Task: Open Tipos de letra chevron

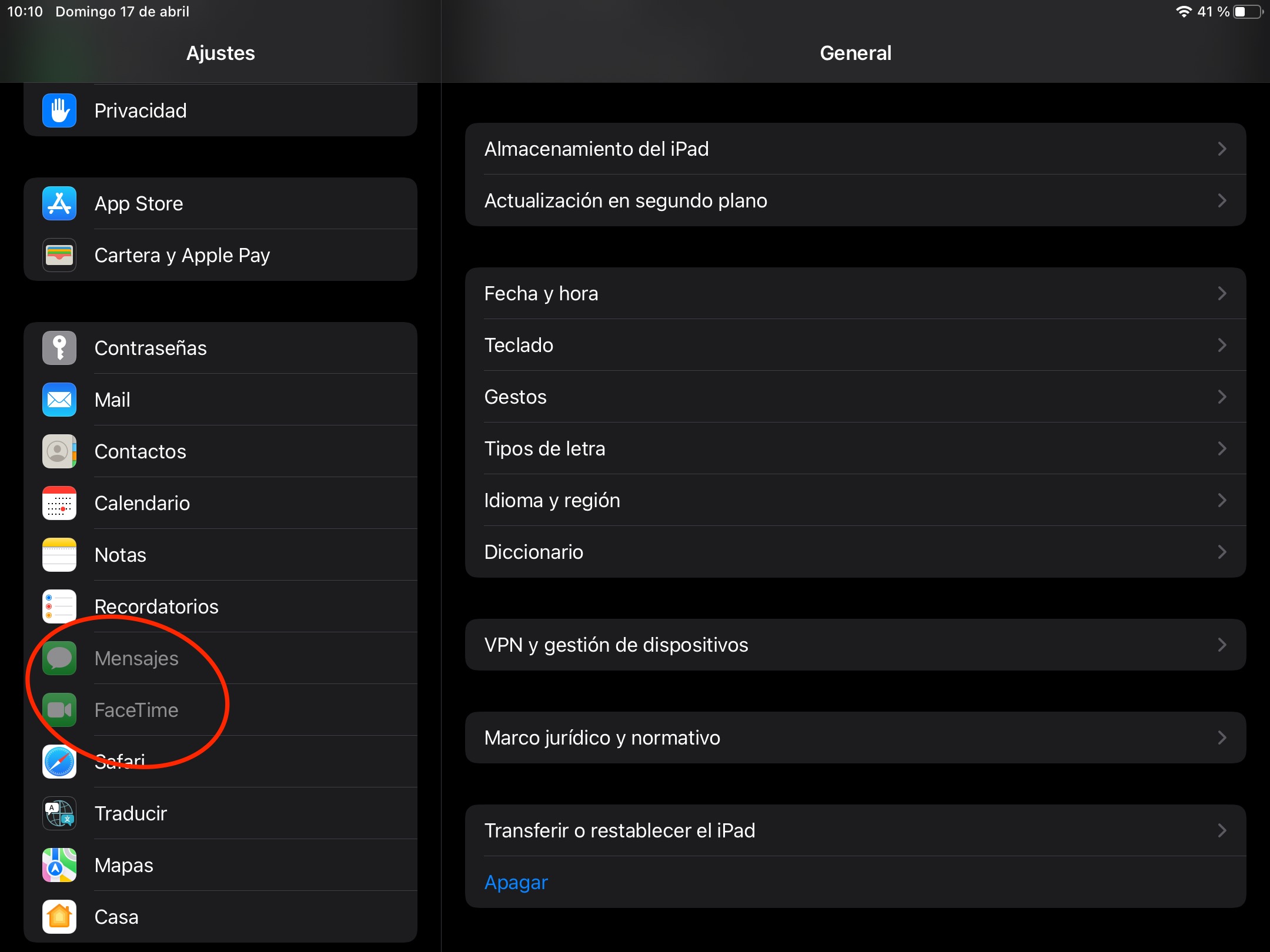Action: tap(1222, 448)
